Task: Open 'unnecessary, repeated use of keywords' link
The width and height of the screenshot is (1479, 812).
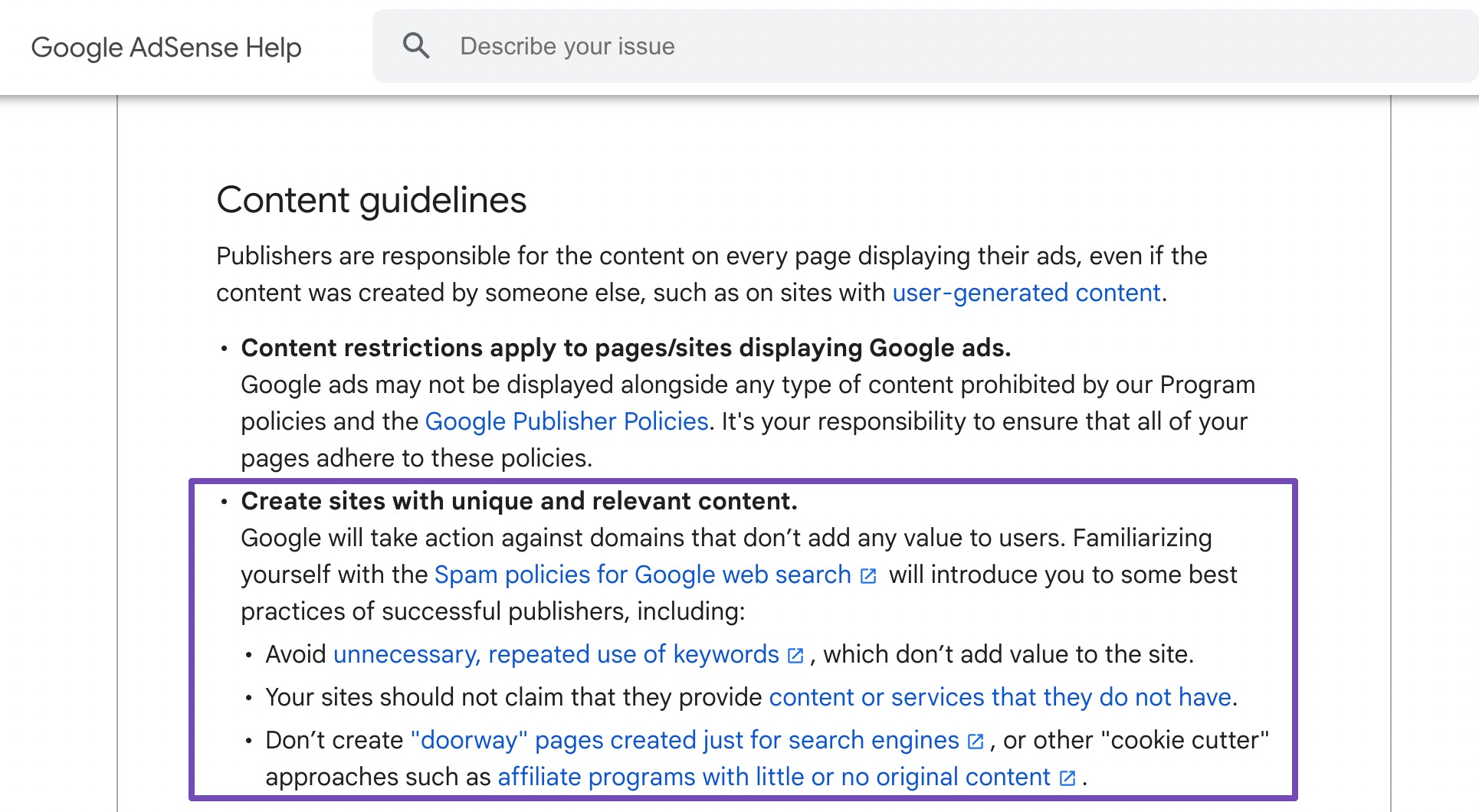Action: pos(556,654)
